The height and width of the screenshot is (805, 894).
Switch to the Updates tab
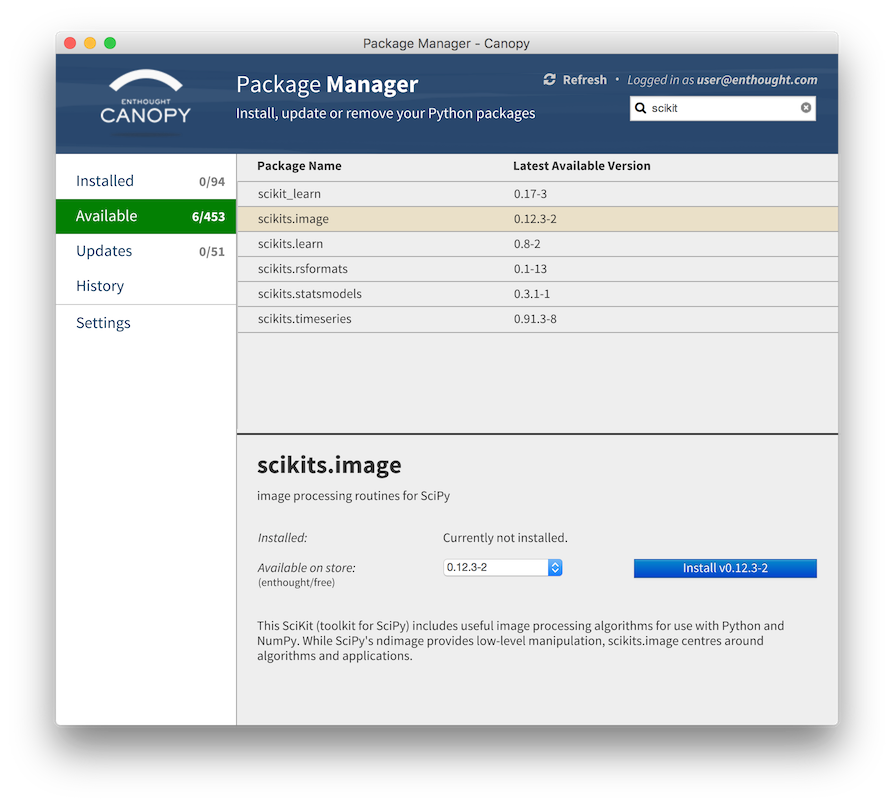pos(145,251)
